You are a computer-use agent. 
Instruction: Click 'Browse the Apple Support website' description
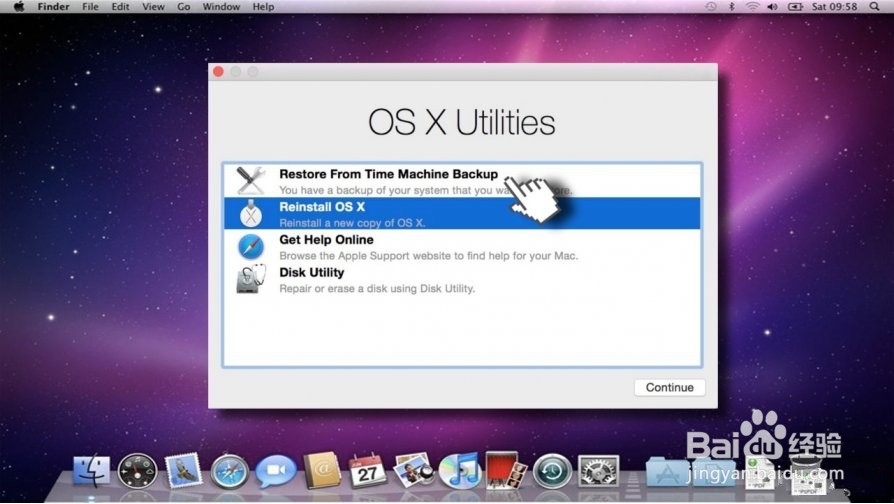[x=429, y=256]
